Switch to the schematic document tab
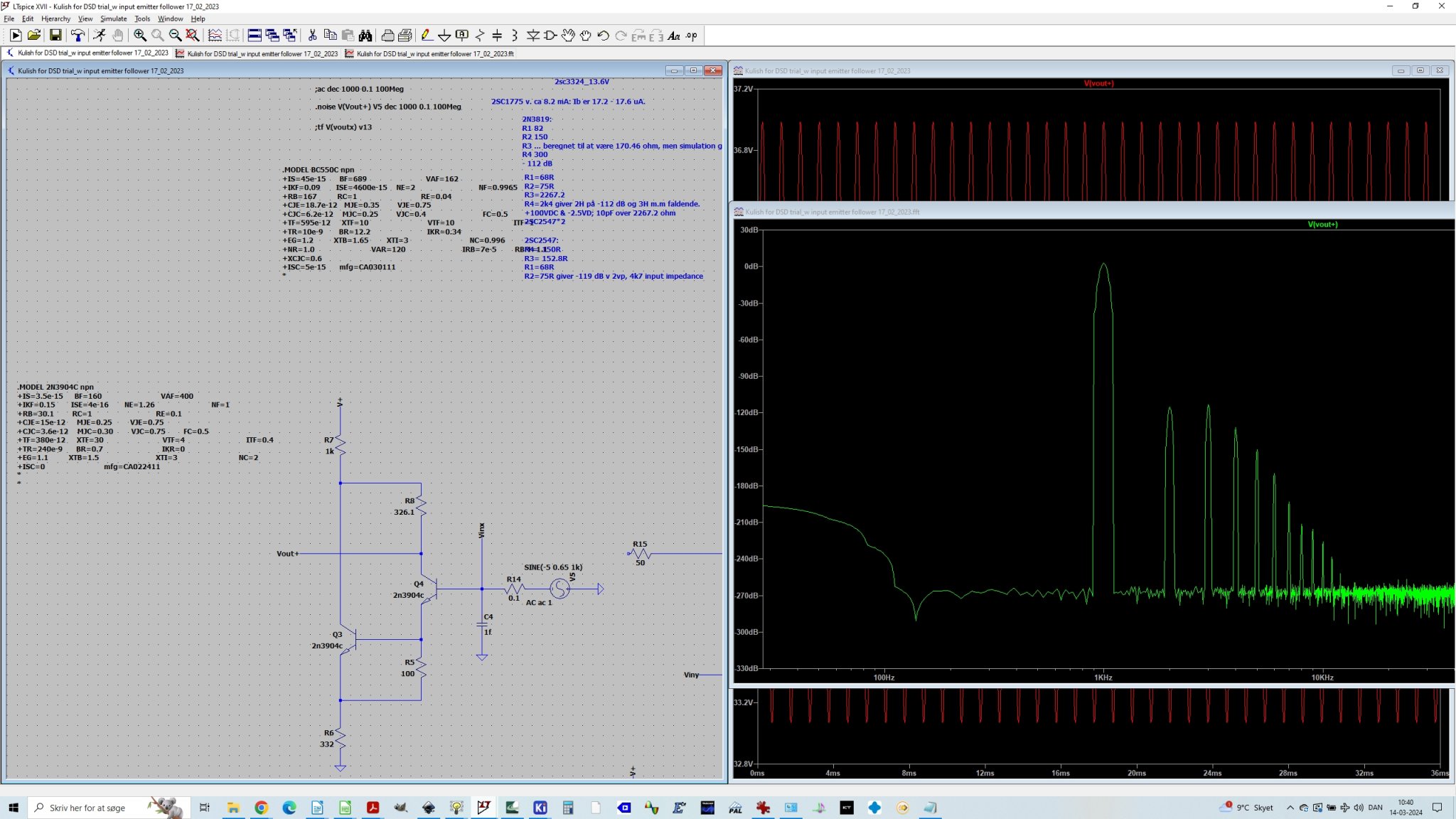1456x819 pixels. [87, 53]
